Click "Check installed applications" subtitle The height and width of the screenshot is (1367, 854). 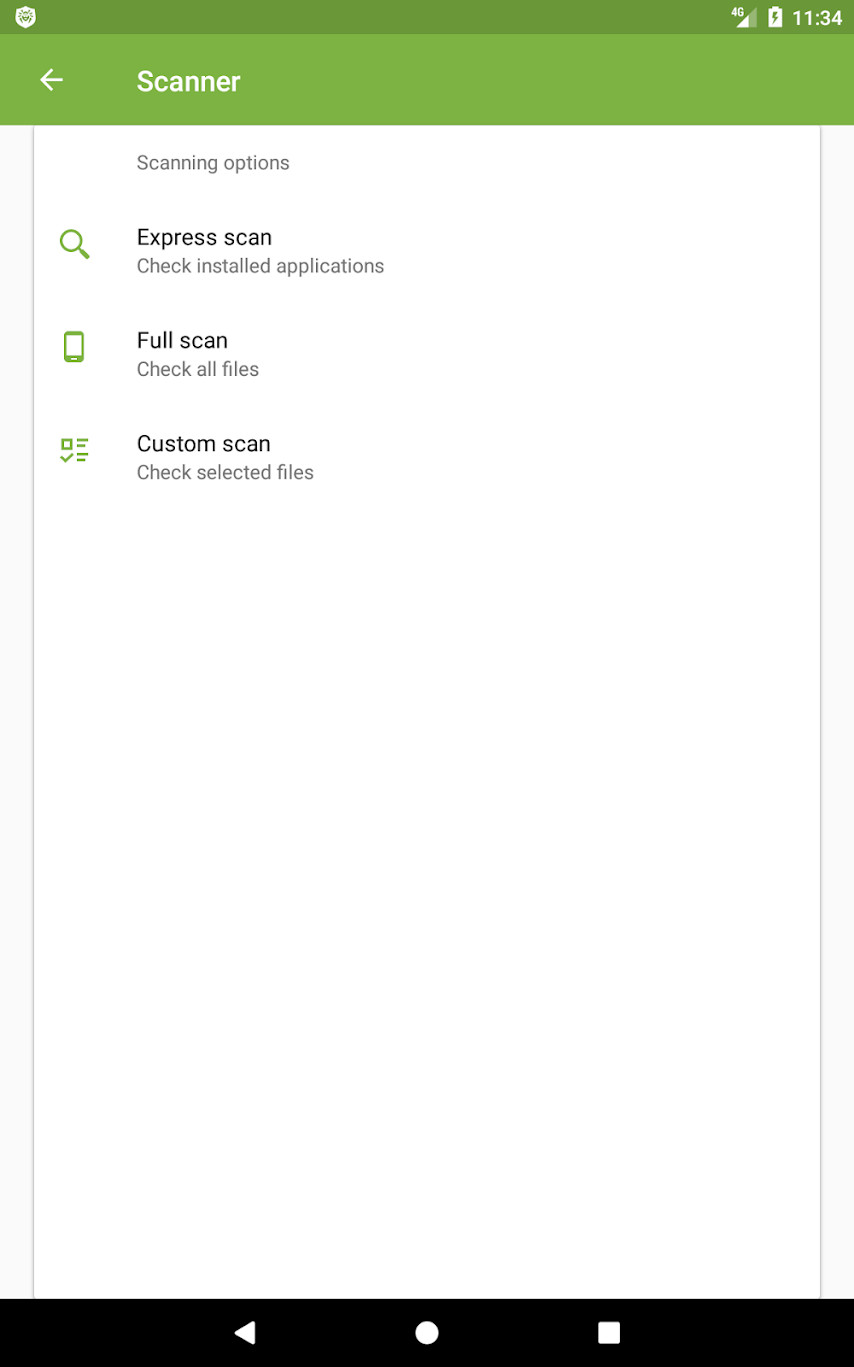click(x=260, y=266)
